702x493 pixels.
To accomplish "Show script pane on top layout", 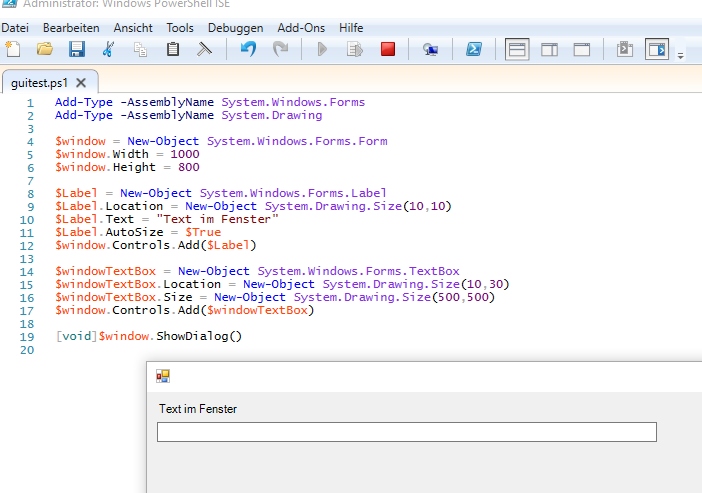I will [517, 49].
